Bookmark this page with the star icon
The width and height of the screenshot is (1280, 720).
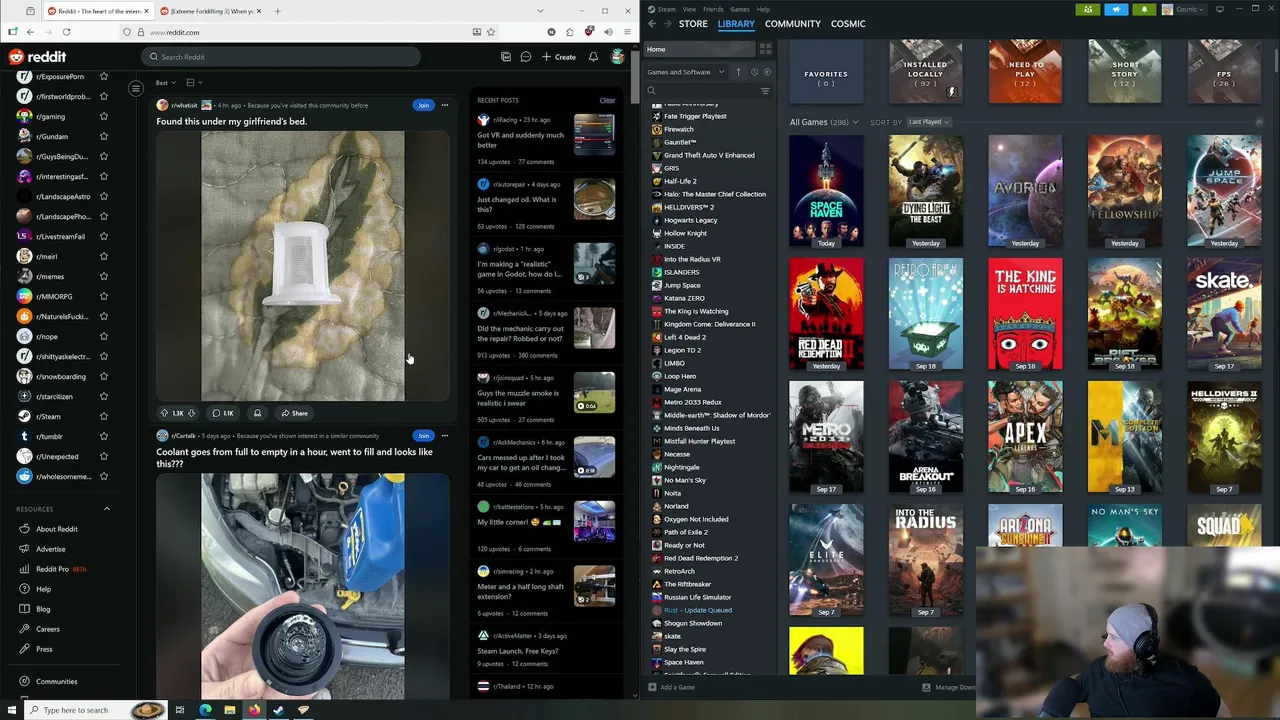(x=491, y=32)
